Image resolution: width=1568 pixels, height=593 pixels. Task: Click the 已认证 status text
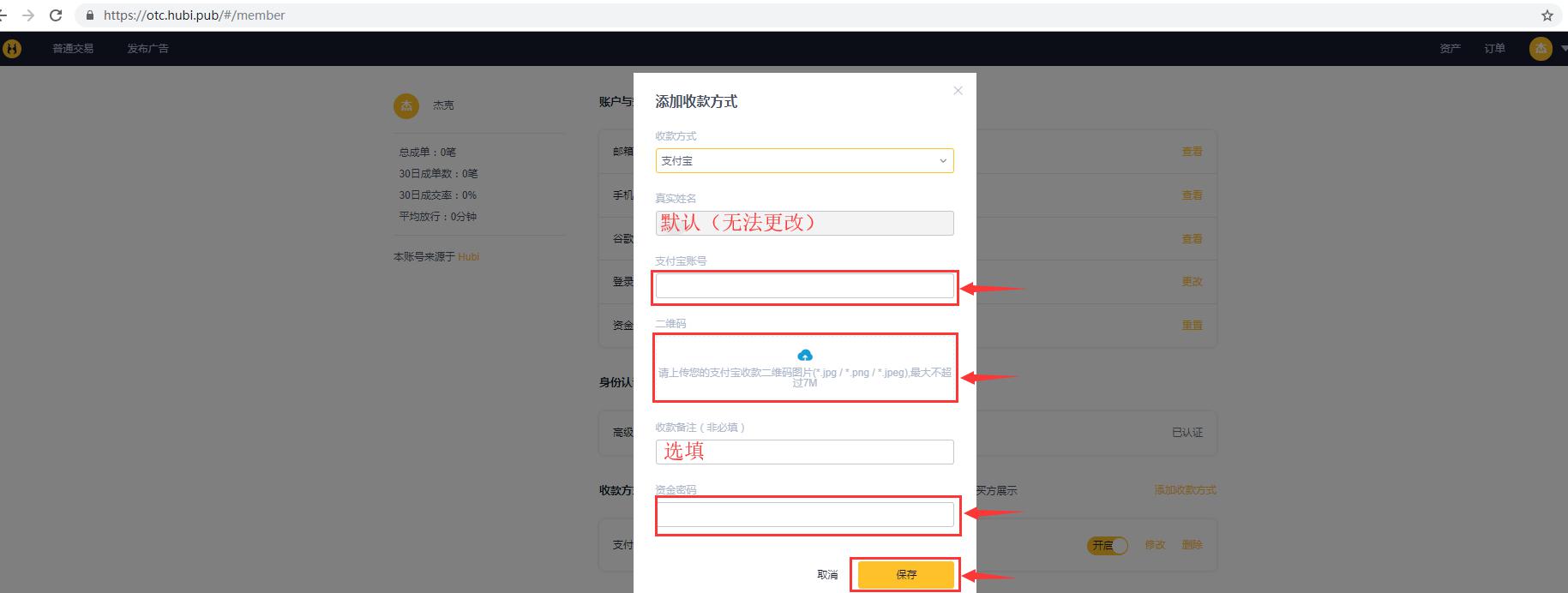(x=1187, y=433)
